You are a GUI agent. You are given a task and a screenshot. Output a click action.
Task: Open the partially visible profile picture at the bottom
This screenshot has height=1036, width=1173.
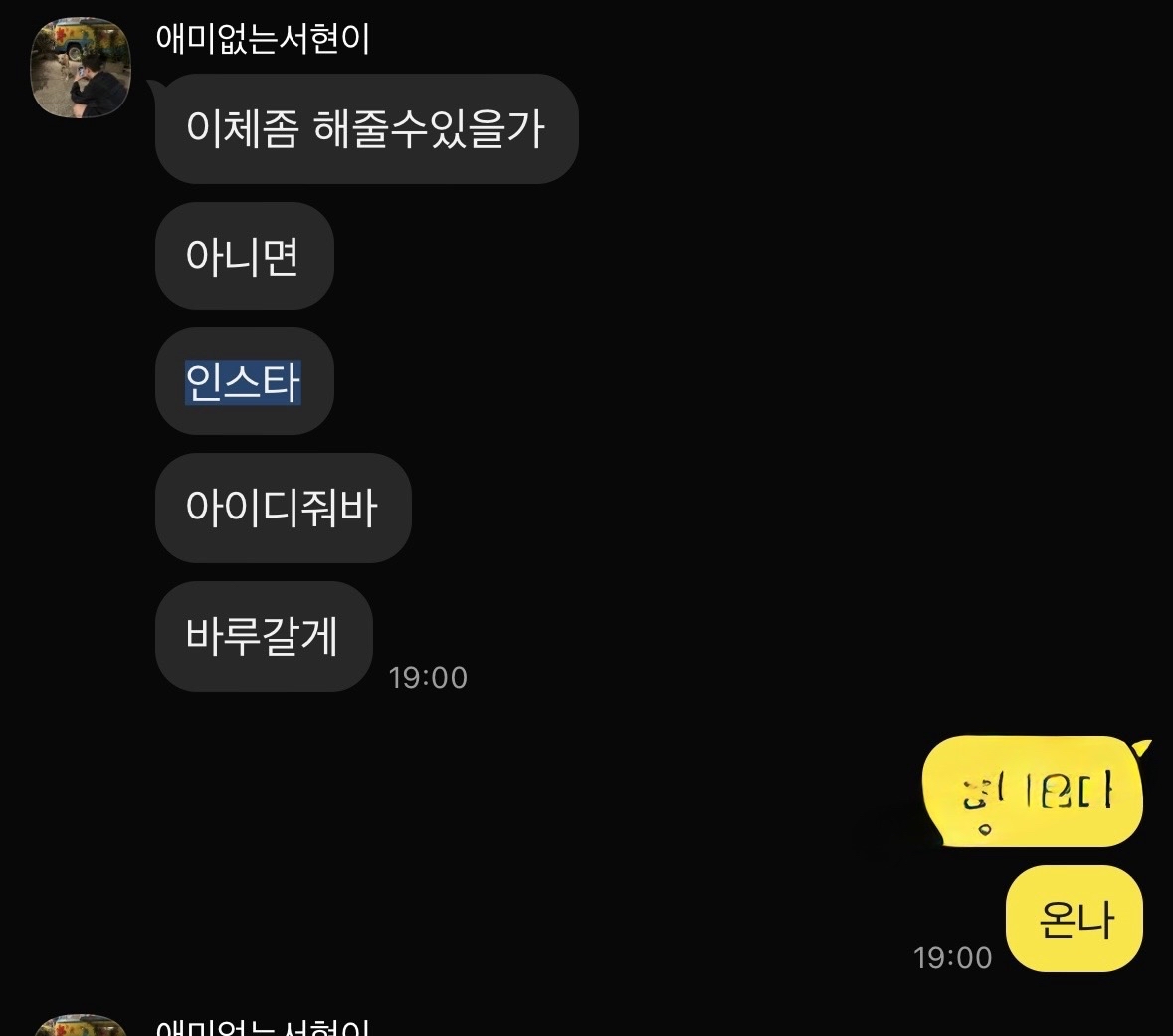pyautogui.click(x=81, y=1025)
